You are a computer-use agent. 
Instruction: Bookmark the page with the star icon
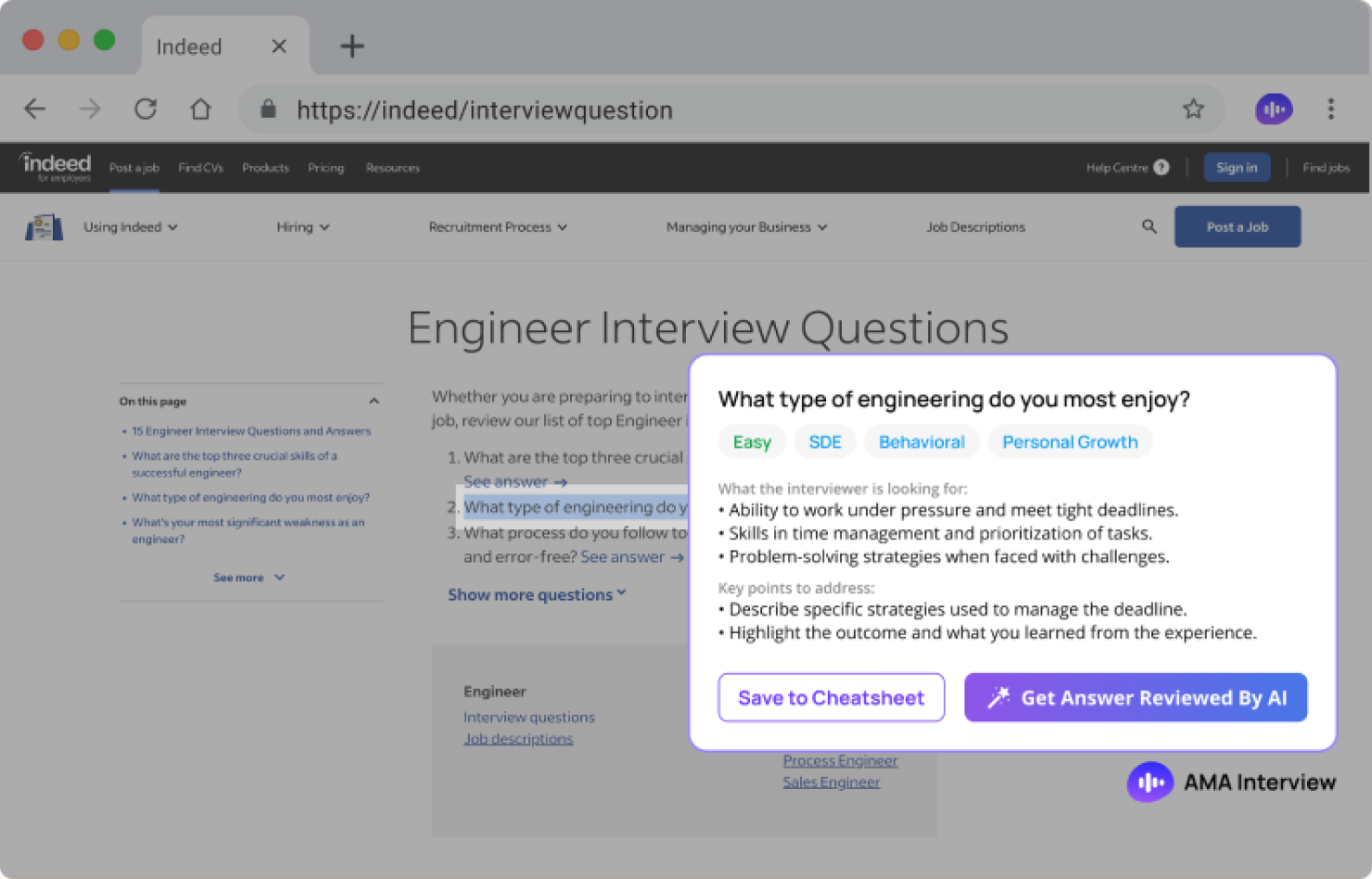(x=1193, y=109)
